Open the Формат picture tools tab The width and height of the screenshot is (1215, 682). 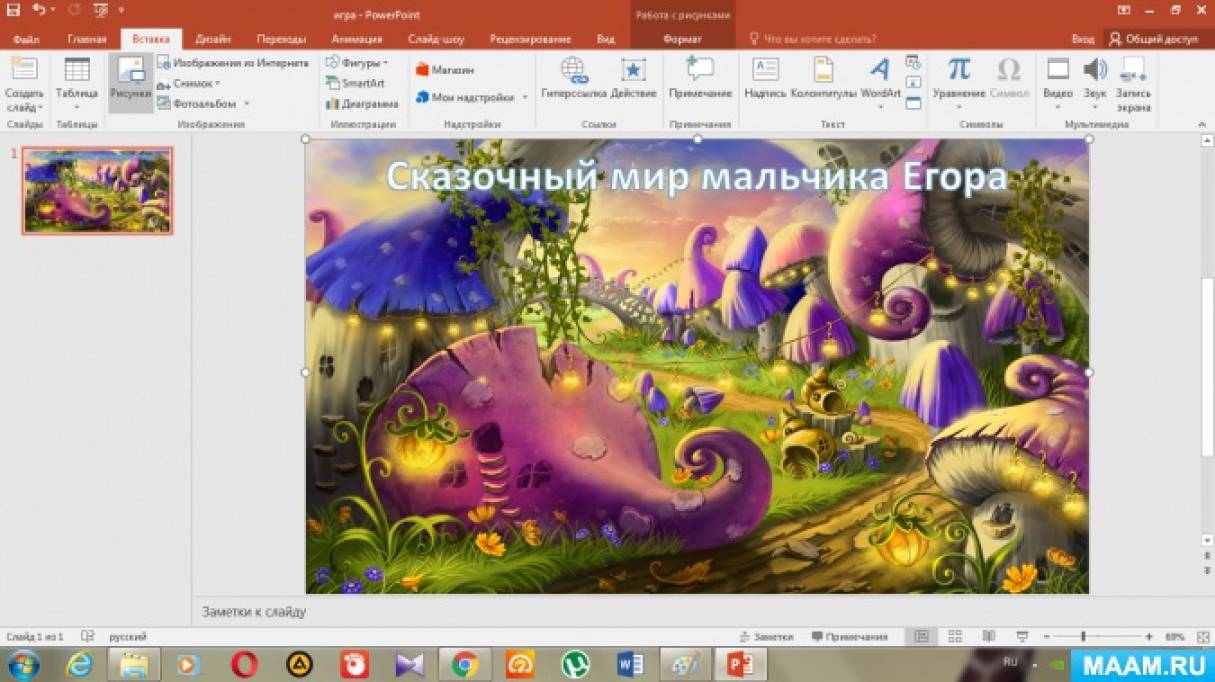point(682,39)
